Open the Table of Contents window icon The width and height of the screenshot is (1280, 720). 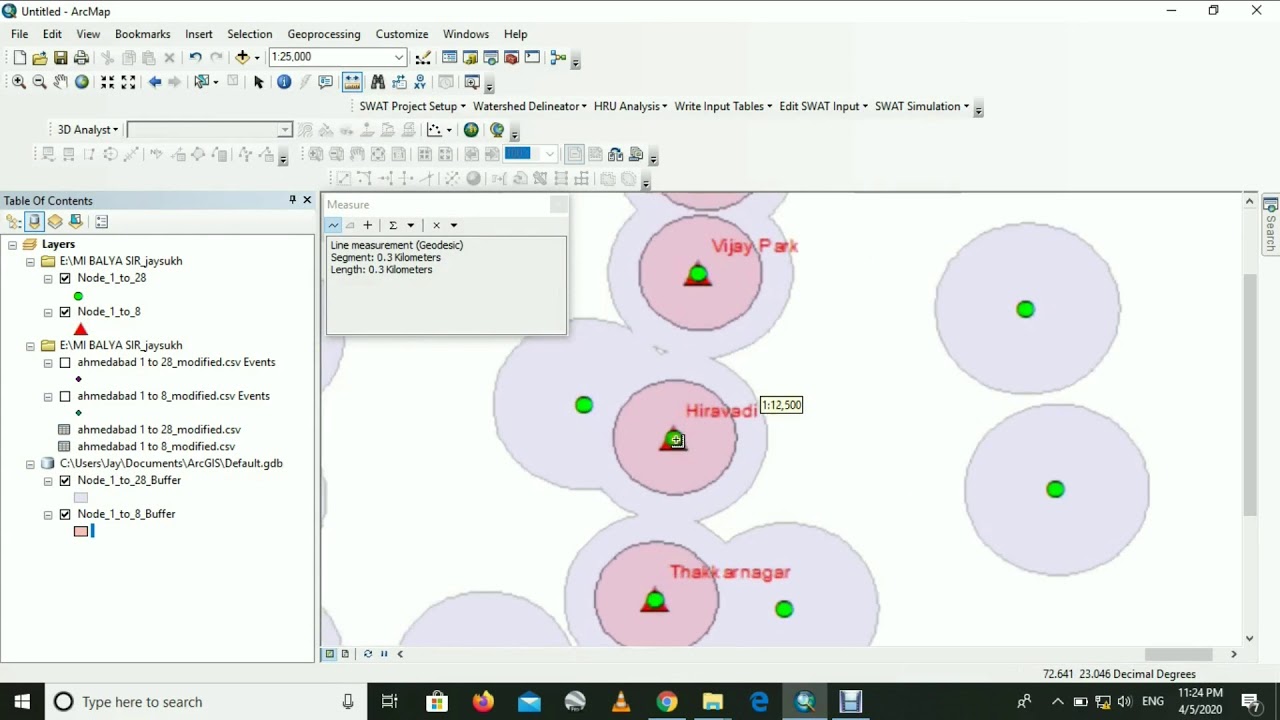tap(450, 58)
